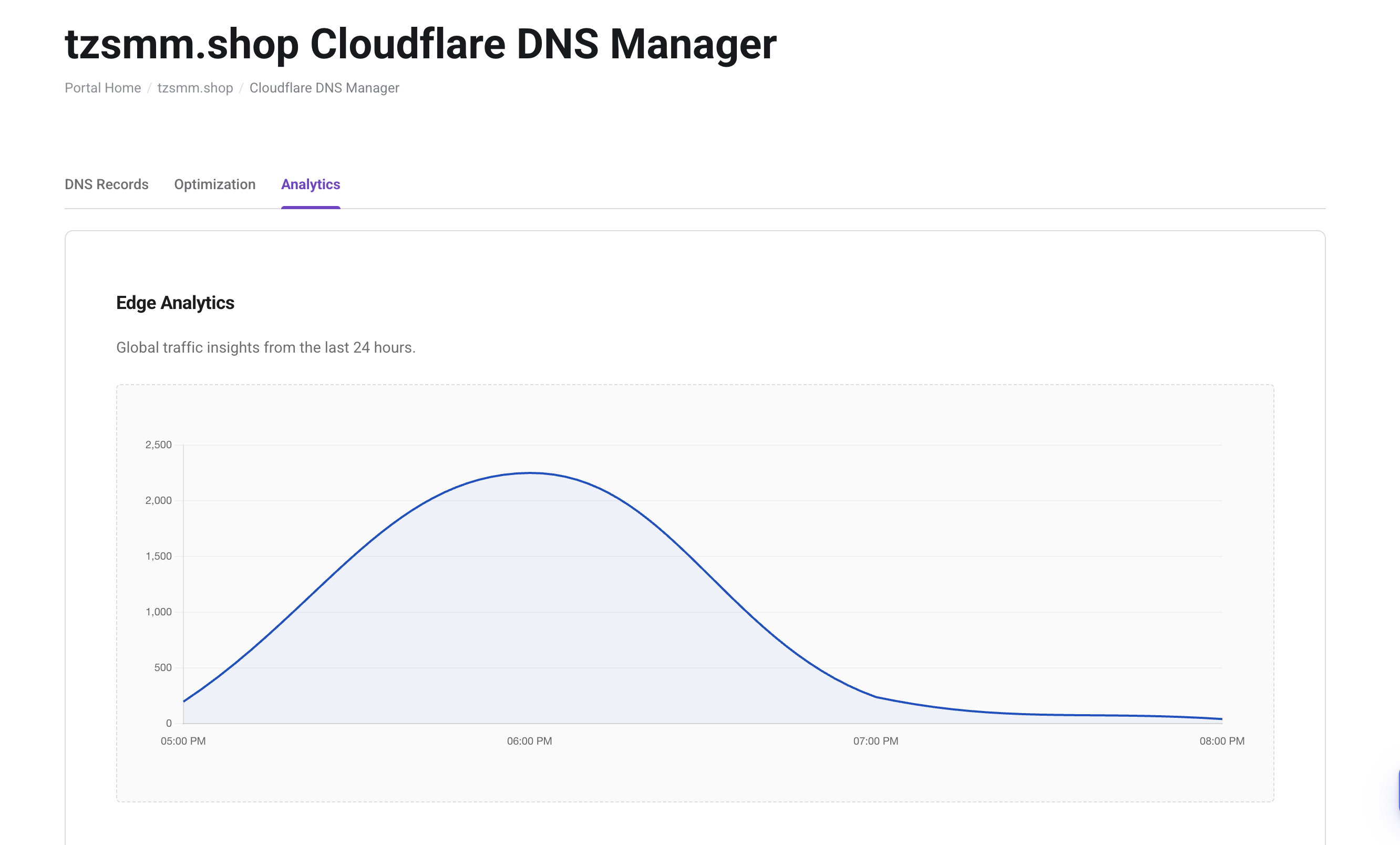
Task: Click the Edge Analytics heading
Action: (174, 303)
